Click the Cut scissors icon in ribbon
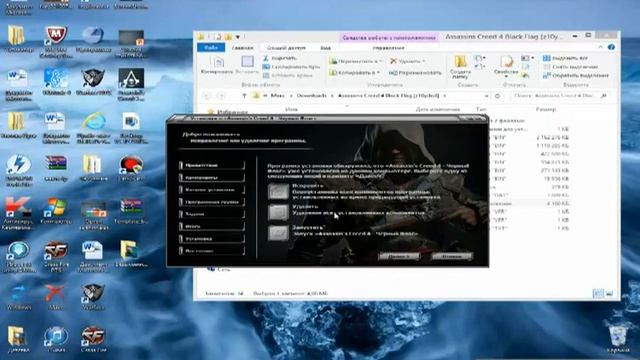 point(266,58)
